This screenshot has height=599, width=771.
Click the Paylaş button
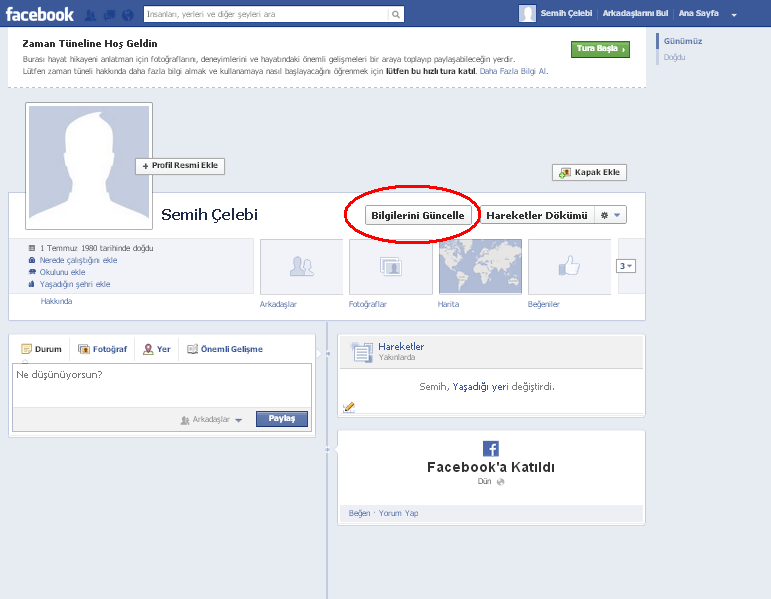(x=282, y=419)
